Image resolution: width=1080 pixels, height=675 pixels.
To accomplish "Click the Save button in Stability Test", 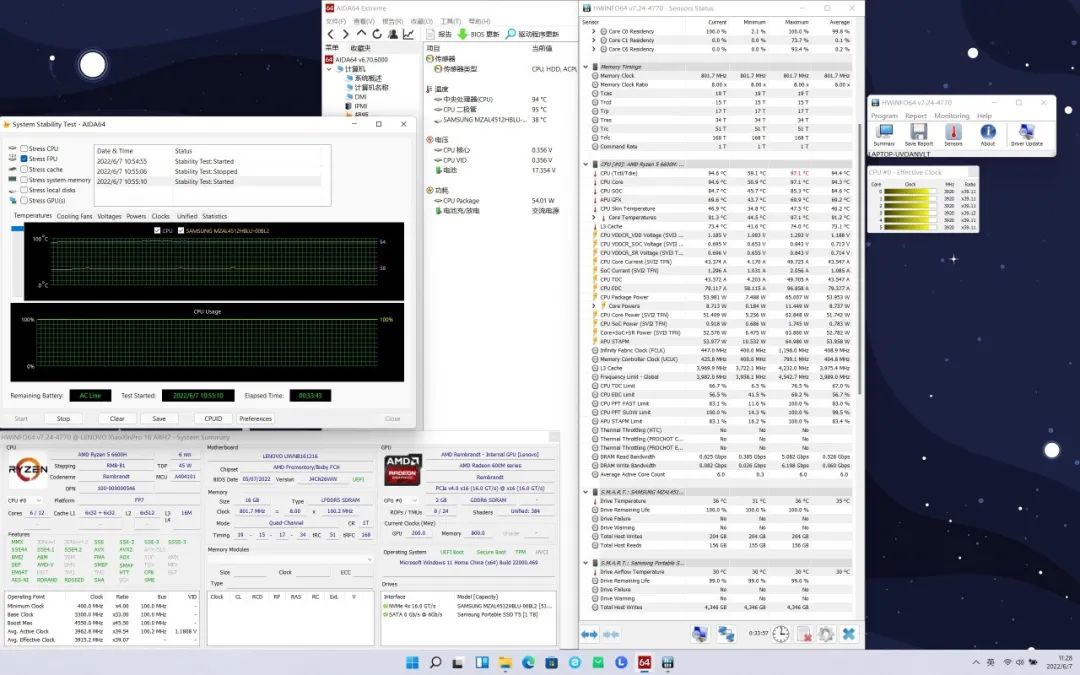I will click(x=159, y=418).
